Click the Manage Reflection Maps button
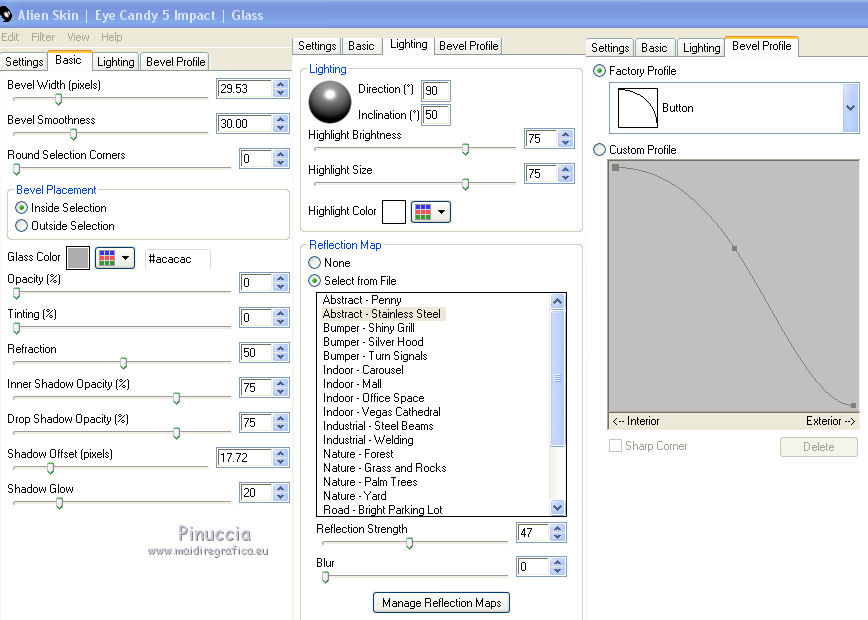868x620 pixels. pos(442,602)
